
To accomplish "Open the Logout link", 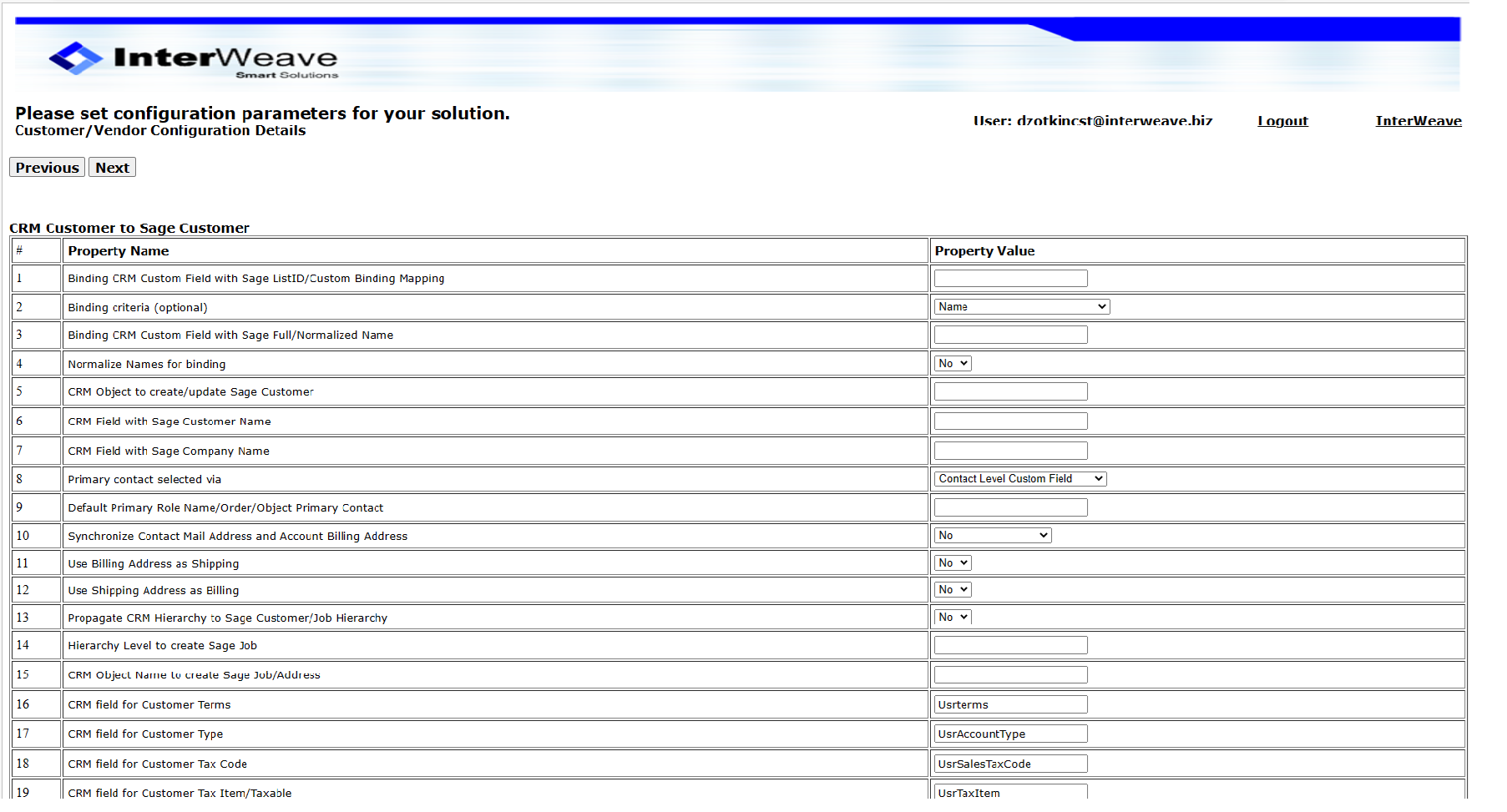I will 1282,121.
